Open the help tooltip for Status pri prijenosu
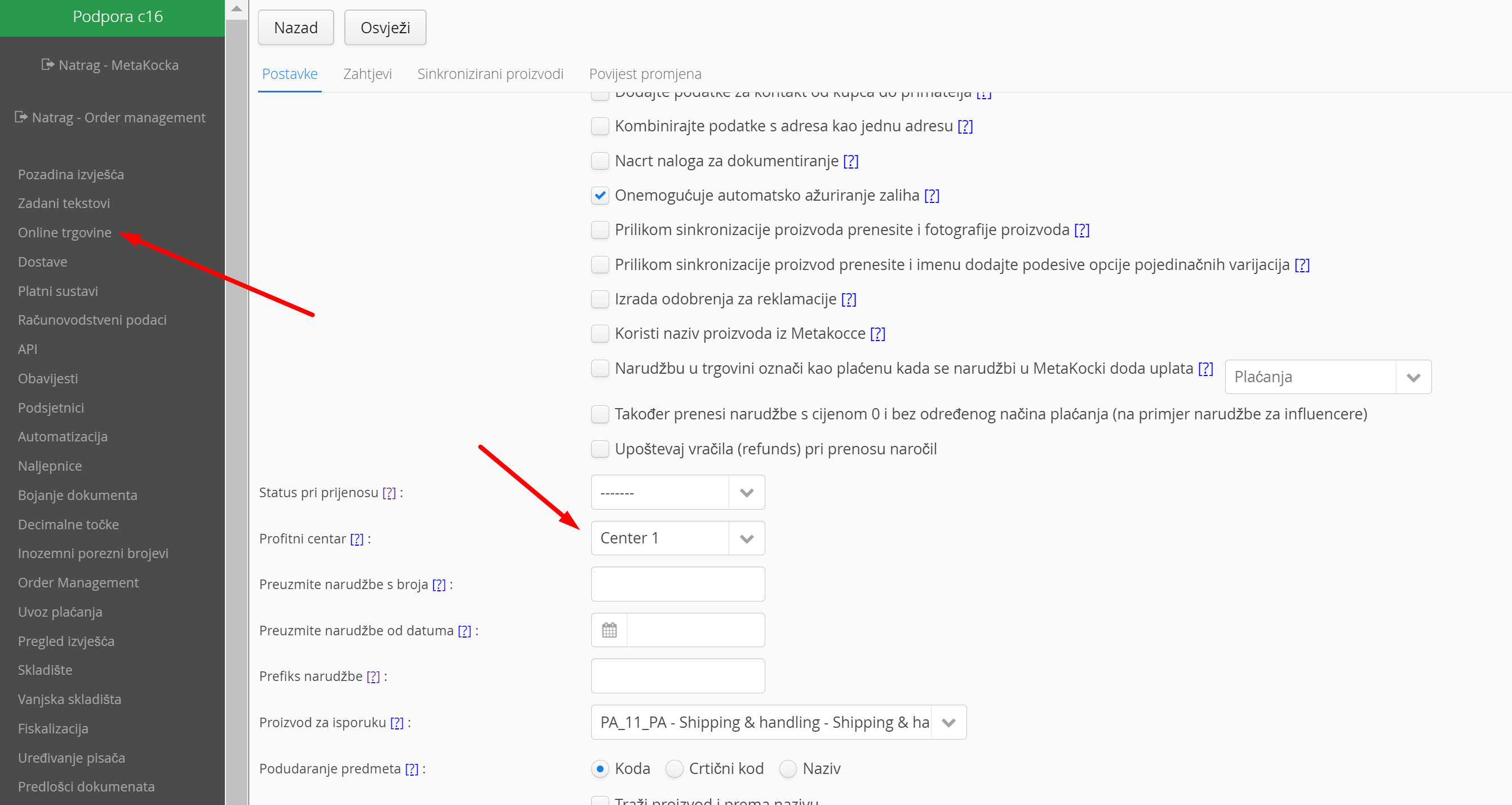 389,493
